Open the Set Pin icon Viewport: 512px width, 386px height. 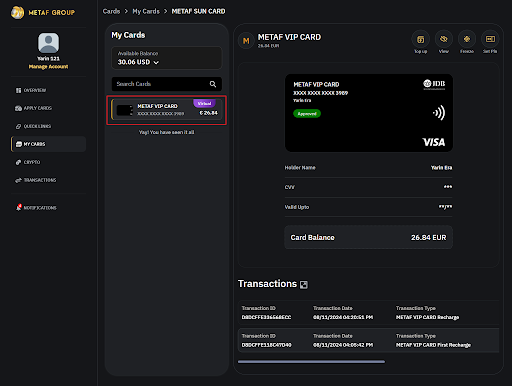(x=490, y=39)
